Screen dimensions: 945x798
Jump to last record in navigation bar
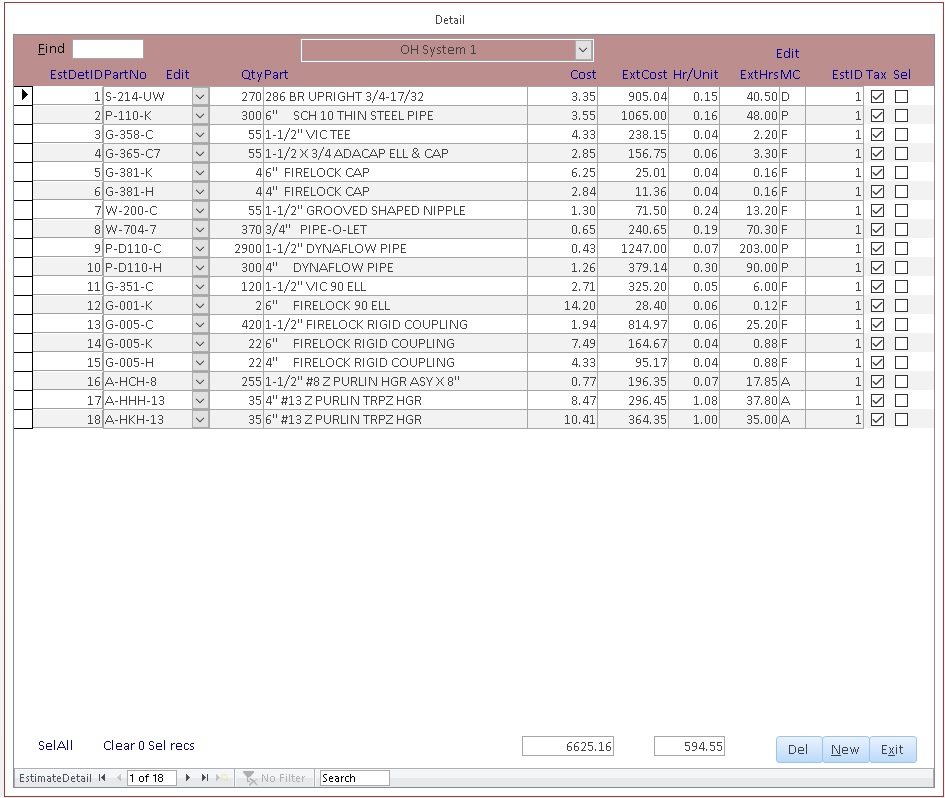point(205,778)
